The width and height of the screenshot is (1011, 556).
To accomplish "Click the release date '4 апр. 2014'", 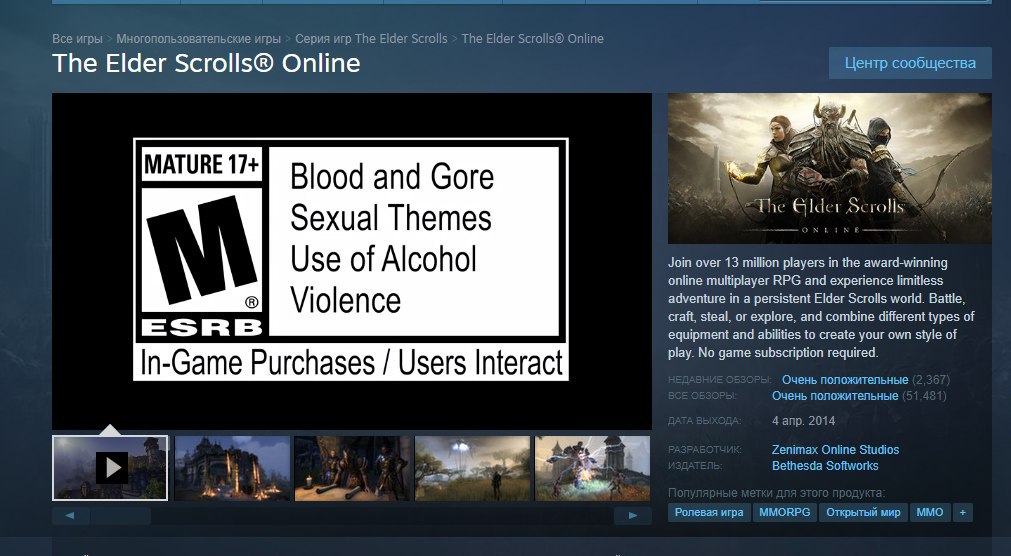I will (x=803, y=421).
